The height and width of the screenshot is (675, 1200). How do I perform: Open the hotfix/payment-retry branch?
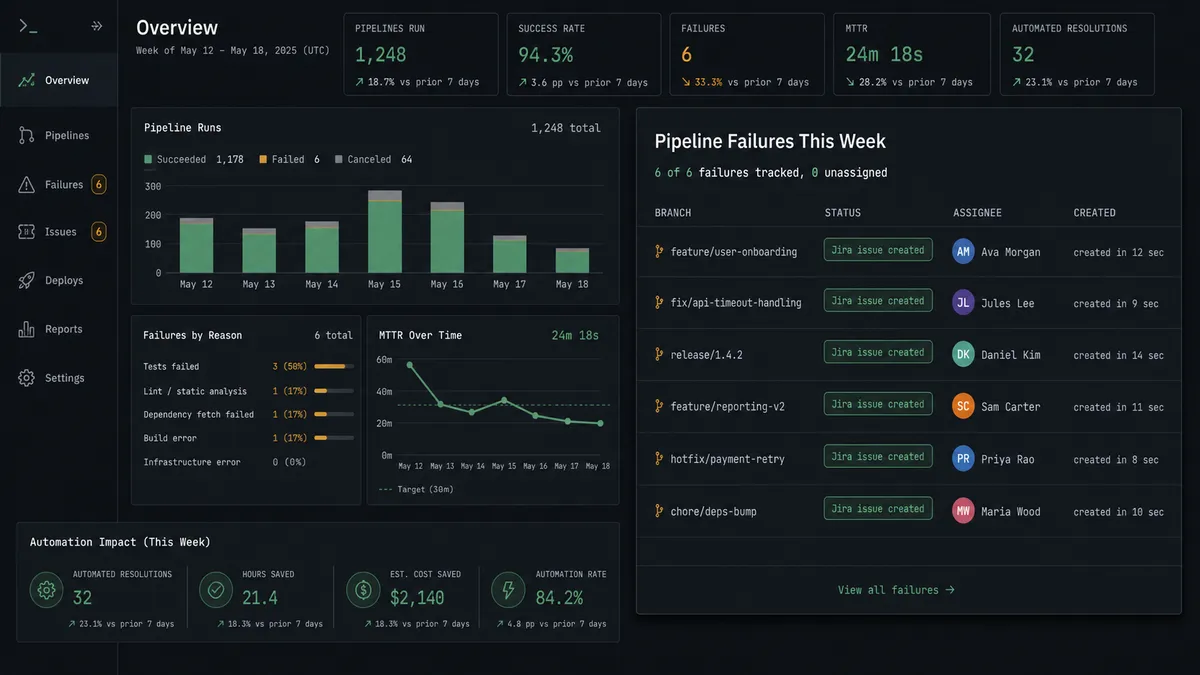pyautogui.click(x=728, y=459)
